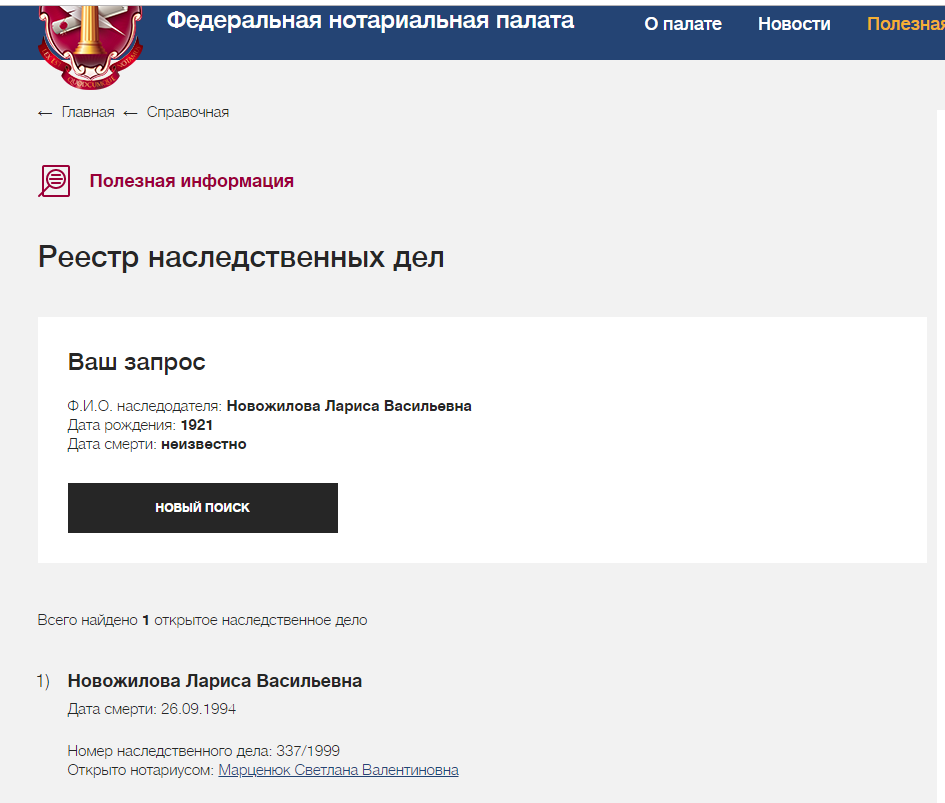Viewport: 945px width, 803px height.
Task: Open the О палате menu item
Action: pos(684,24)
